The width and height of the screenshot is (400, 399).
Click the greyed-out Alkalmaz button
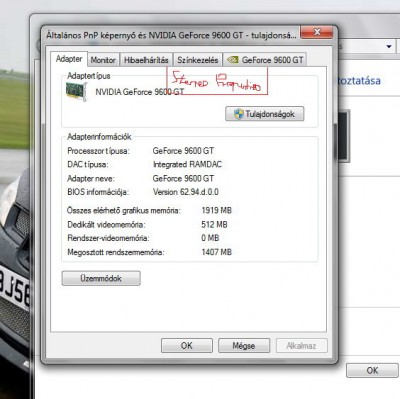301,346
